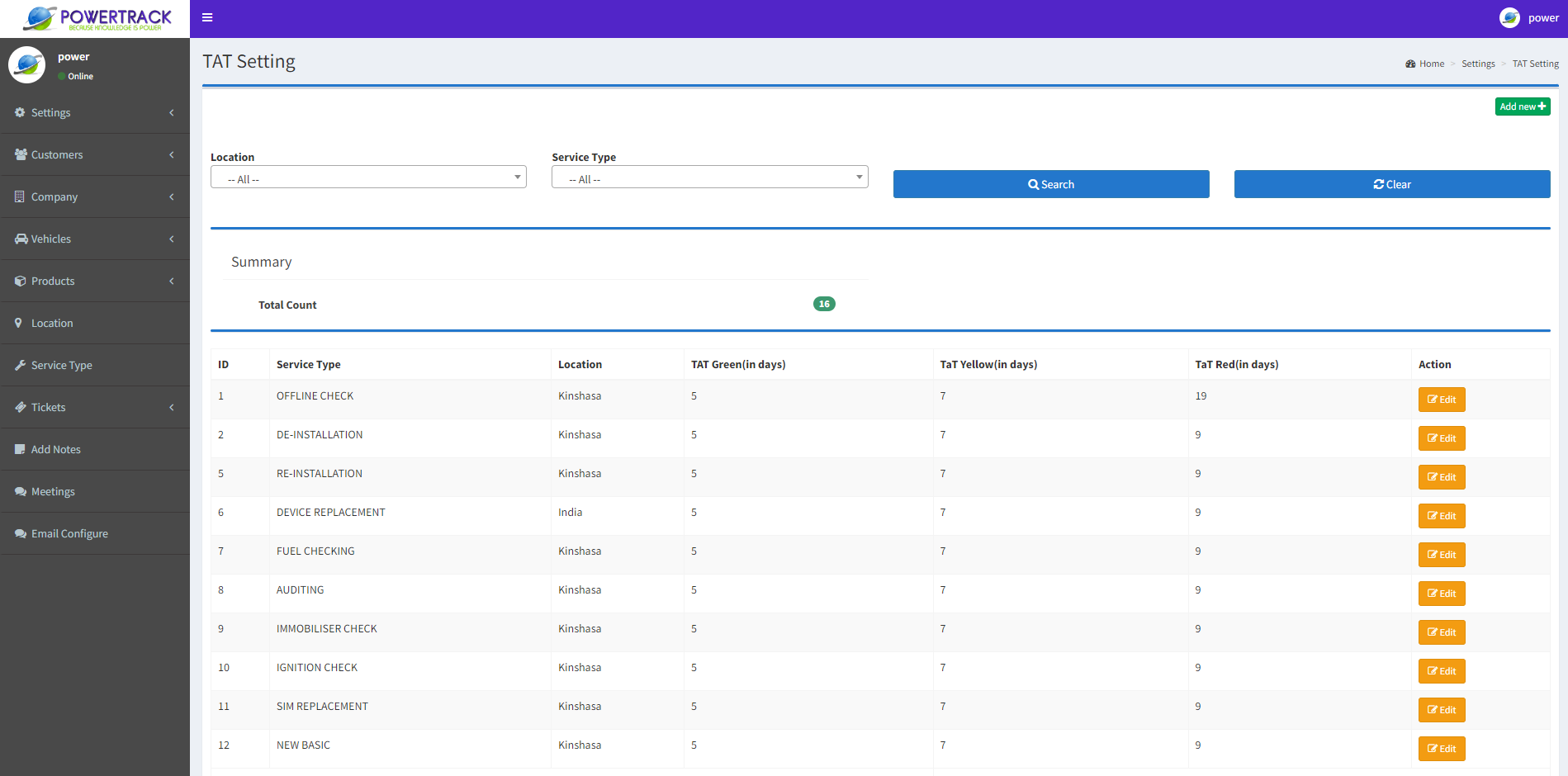1568x776 pixels.
Task: Open Email Configure in sidebar
Action: coord(69,533)
